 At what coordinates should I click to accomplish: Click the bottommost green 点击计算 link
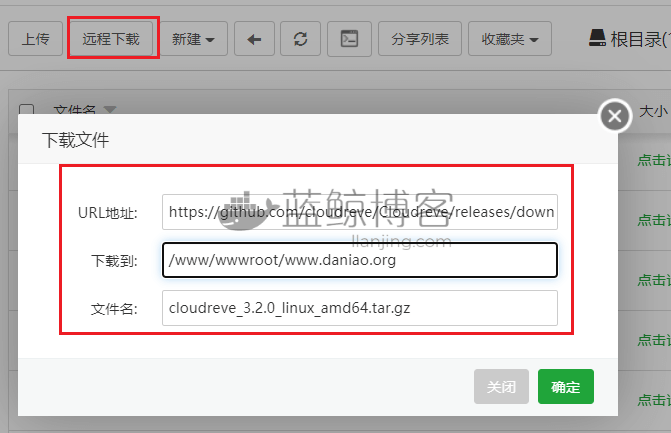[654, 400]
